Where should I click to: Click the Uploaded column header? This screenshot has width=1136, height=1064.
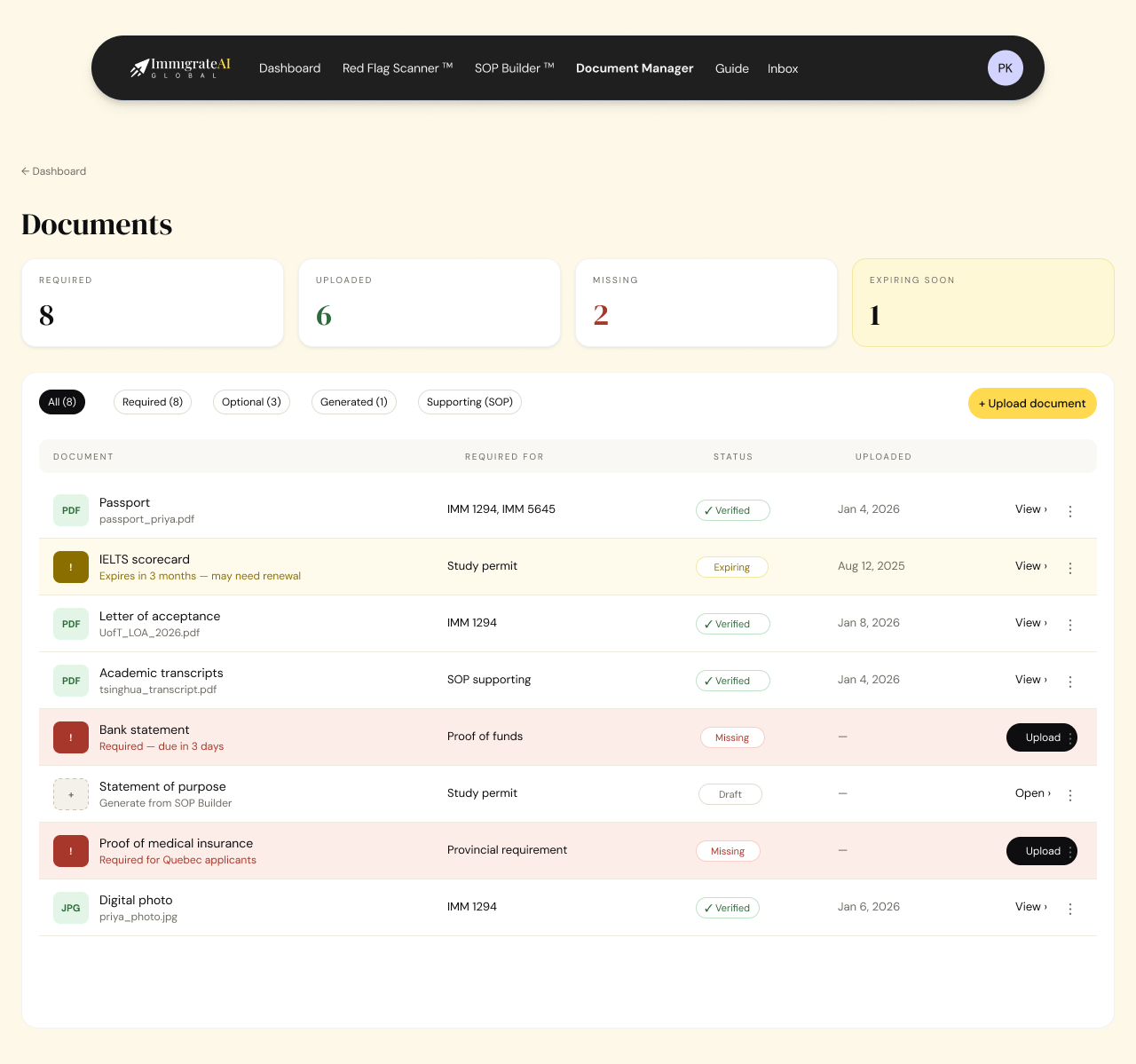(x=883, y=457)
